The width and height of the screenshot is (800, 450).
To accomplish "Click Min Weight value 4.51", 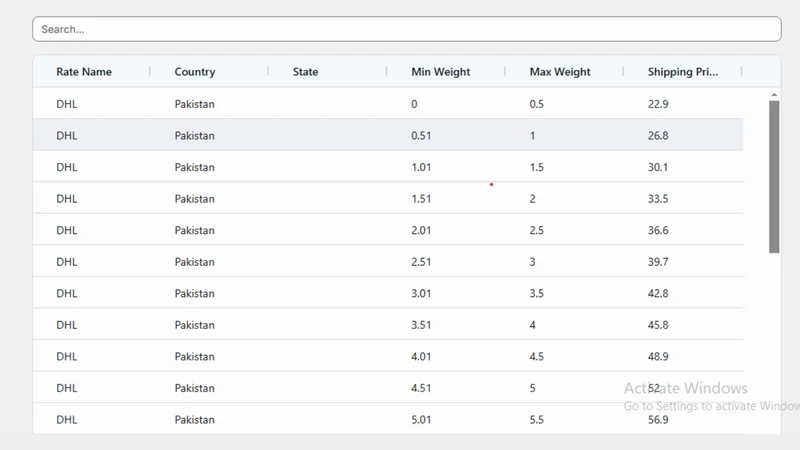I will (x=421, y=388).
